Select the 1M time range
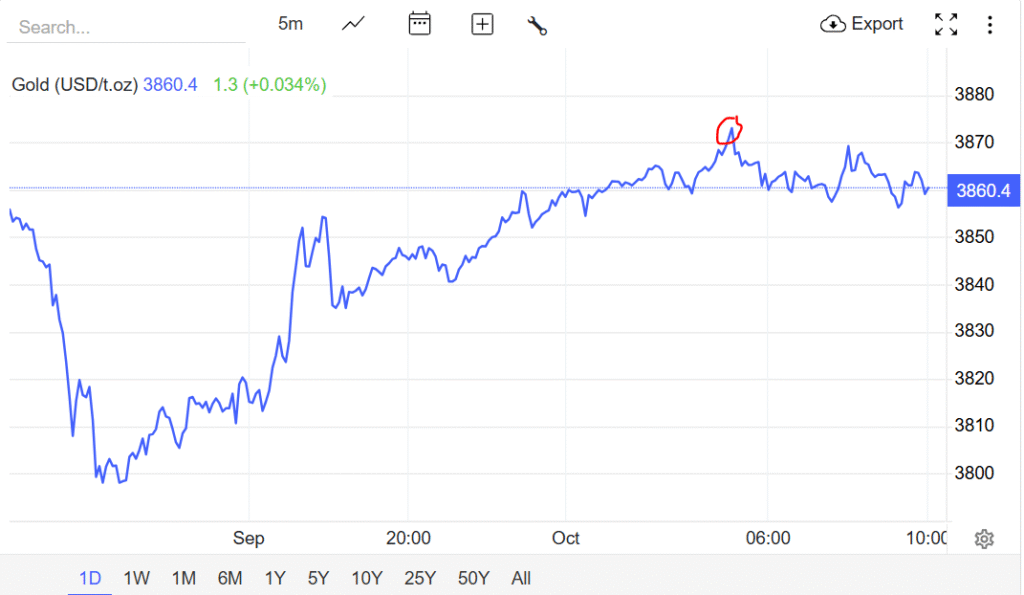Screen dimensions: 1024x595 pyautogui.click(x=183, y=578)
